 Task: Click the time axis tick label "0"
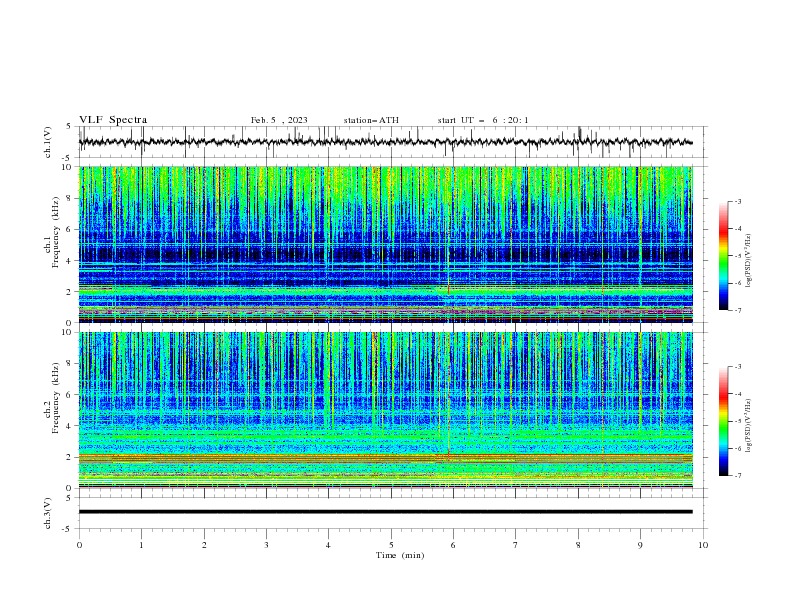coord(79,545)
